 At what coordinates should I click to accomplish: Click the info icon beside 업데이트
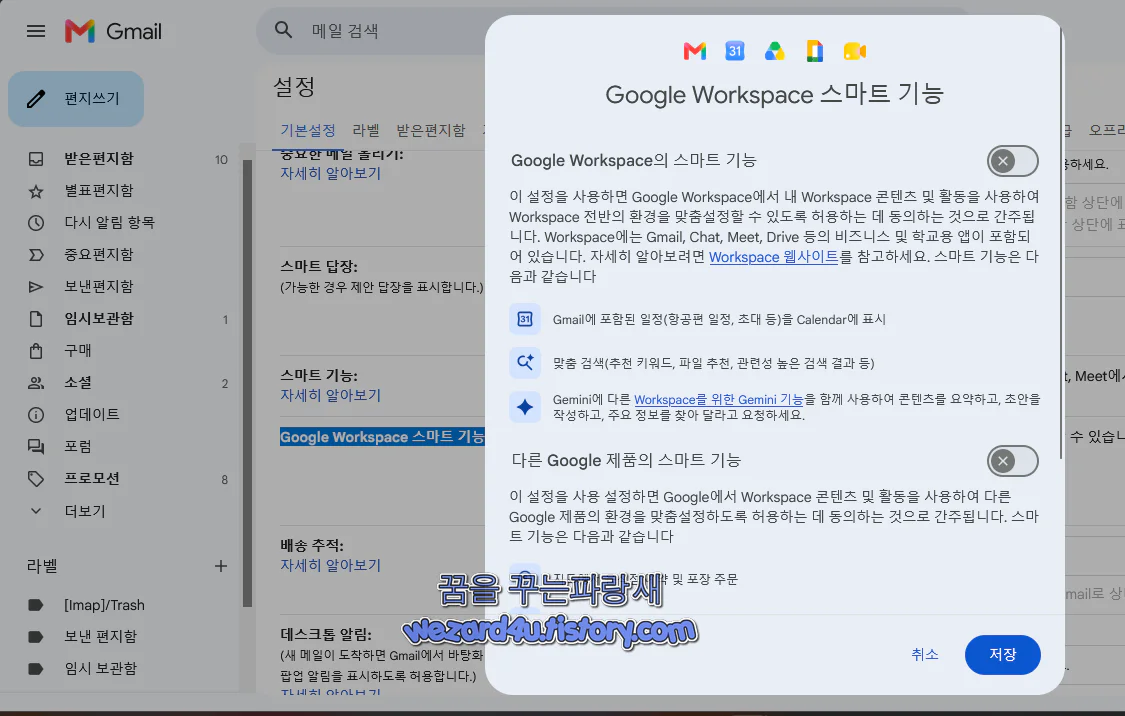coord(36,415)
